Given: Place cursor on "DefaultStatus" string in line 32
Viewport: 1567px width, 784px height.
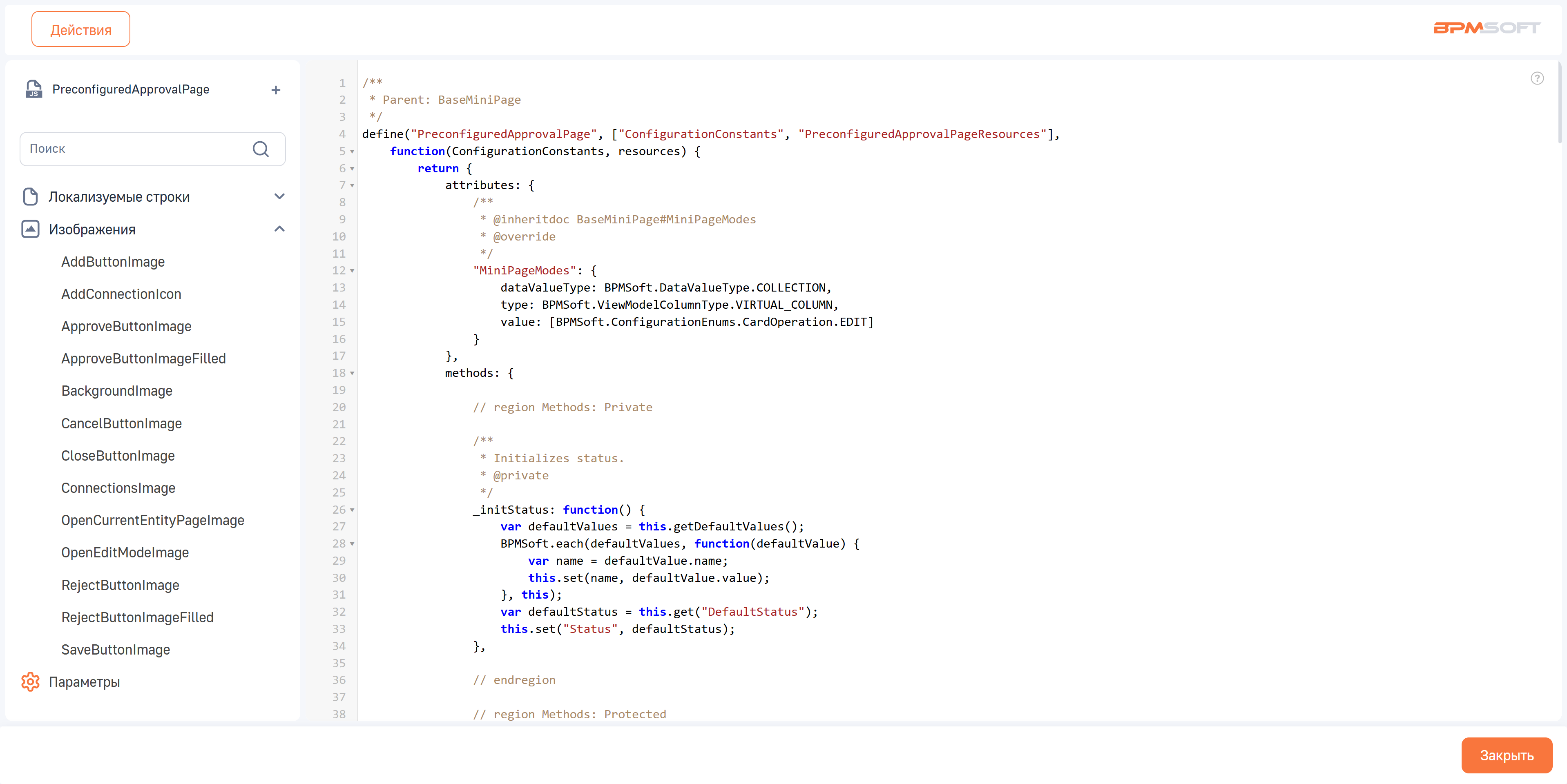Looking at the screenshot, I should tap(752, 612).
